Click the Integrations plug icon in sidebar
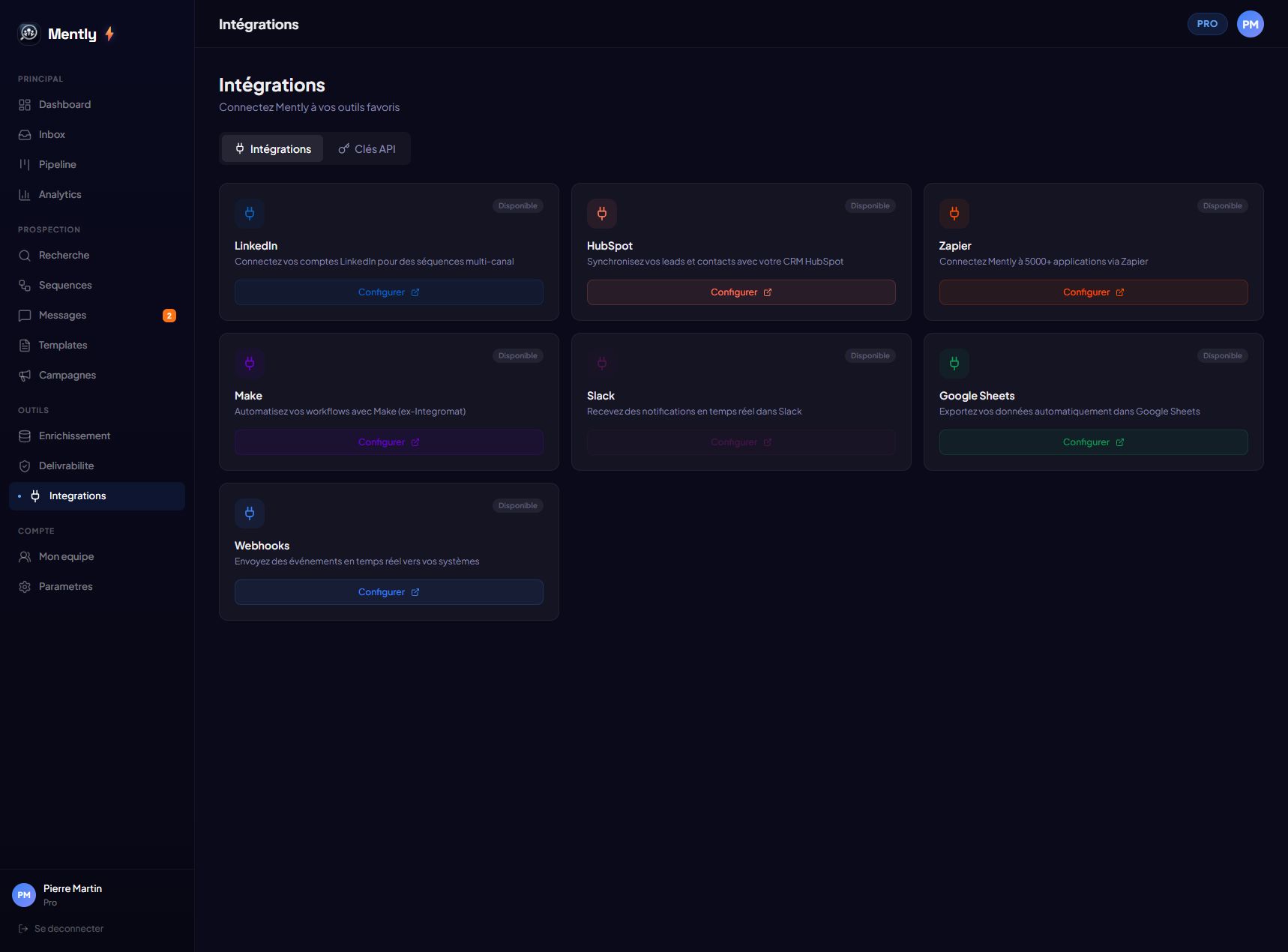This screenshot has width=1288, height=952. click(x=35, y=496)
